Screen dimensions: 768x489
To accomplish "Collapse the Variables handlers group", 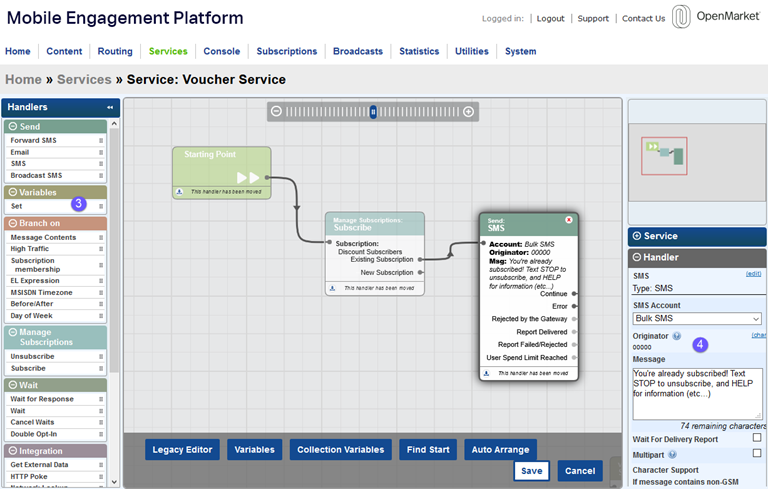I will point(13,192).
